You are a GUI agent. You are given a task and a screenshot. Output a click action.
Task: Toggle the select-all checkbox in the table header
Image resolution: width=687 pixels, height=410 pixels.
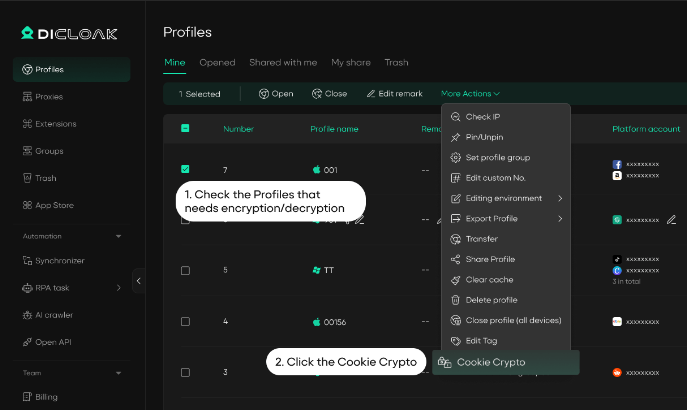coord(185,128)
